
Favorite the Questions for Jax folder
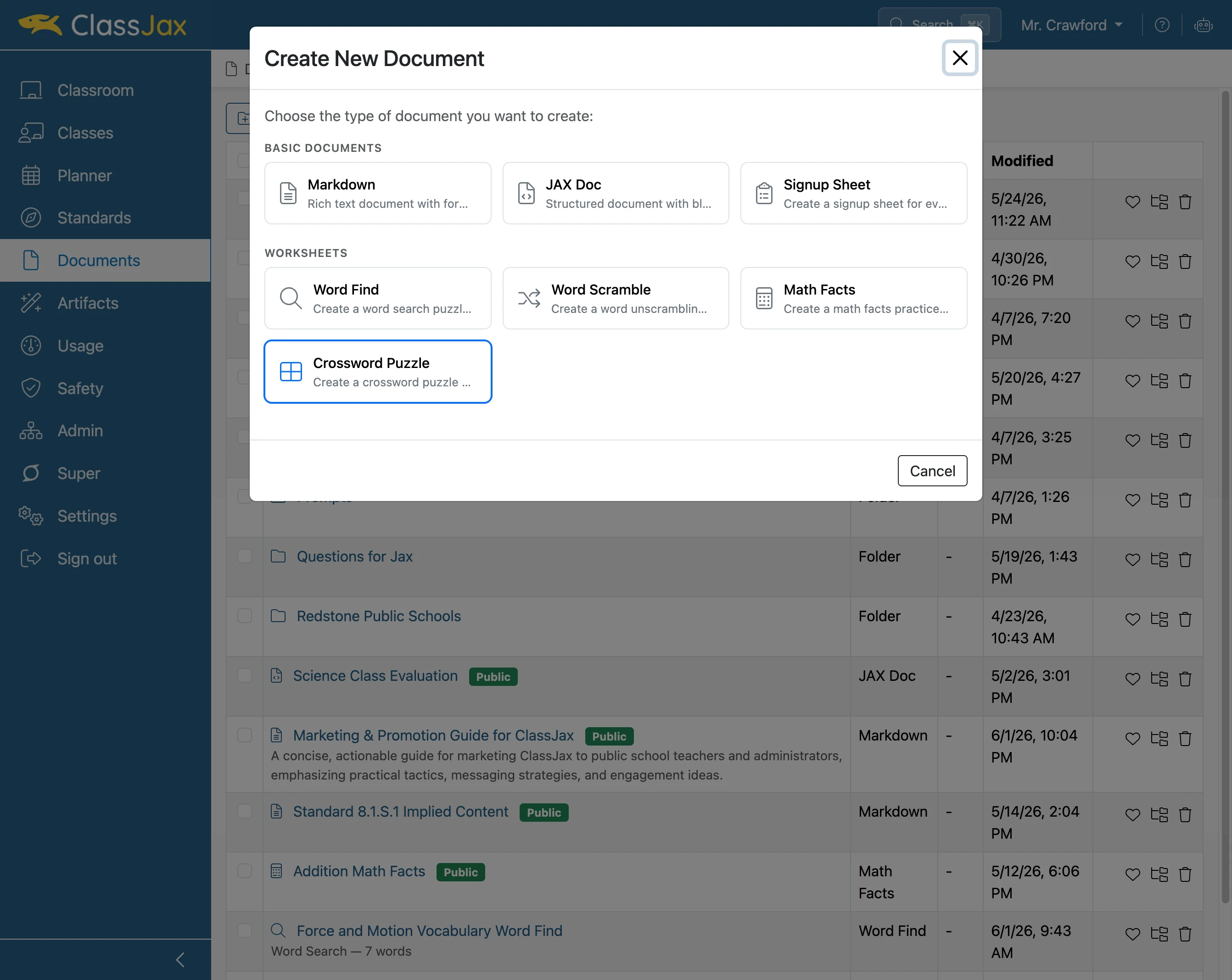tap(1132, 560)
